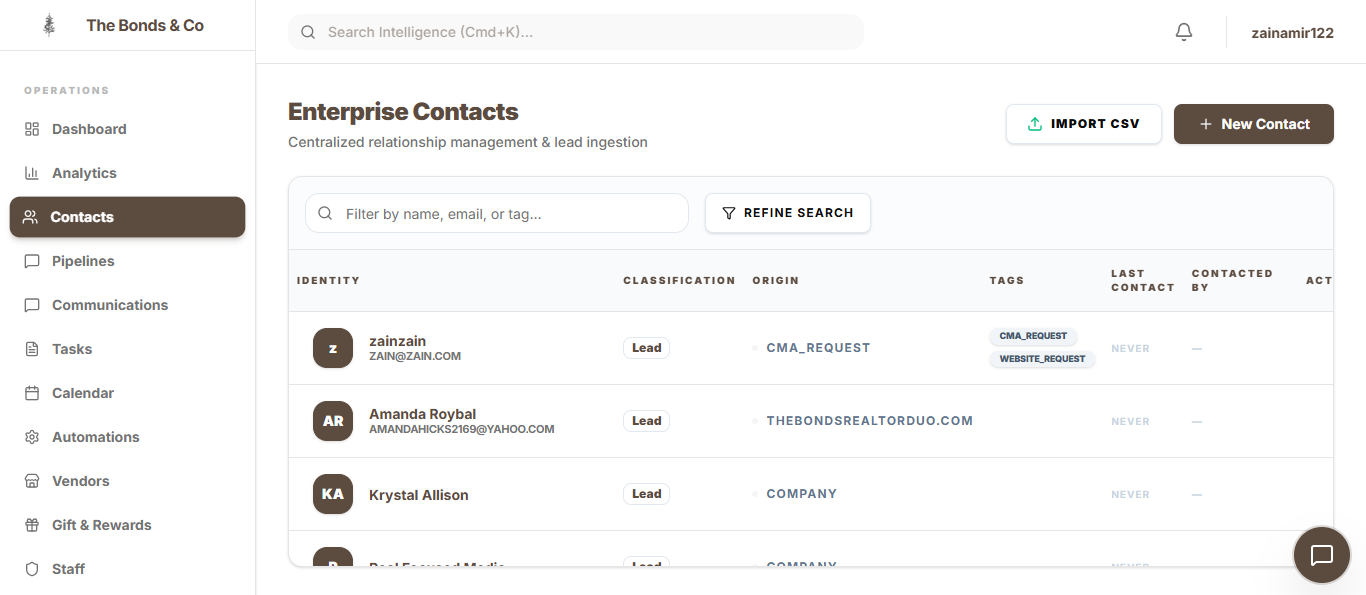Viewport: 1366px width, 595px height.
Task: Click the Vendors storefront icon
Action: [32, 481]
